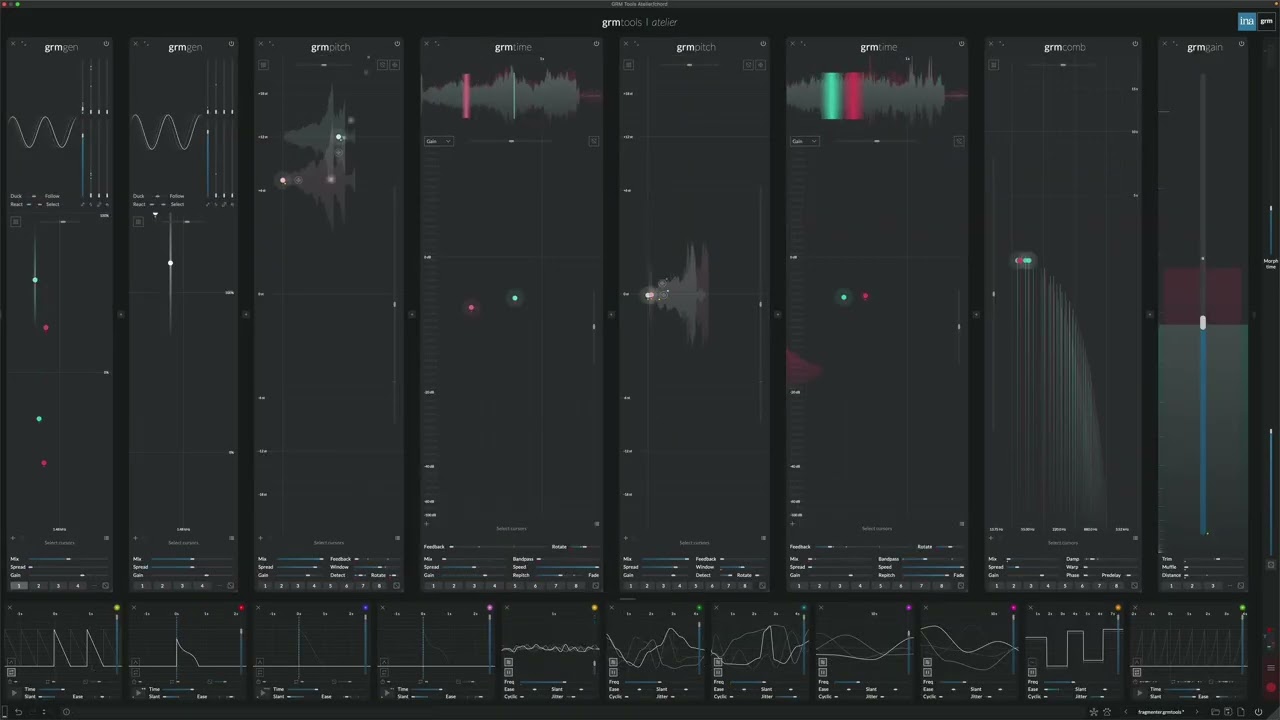Close the grmcomb module
The width and height of the screenshot is (1280, 720).
click(991, 43)
